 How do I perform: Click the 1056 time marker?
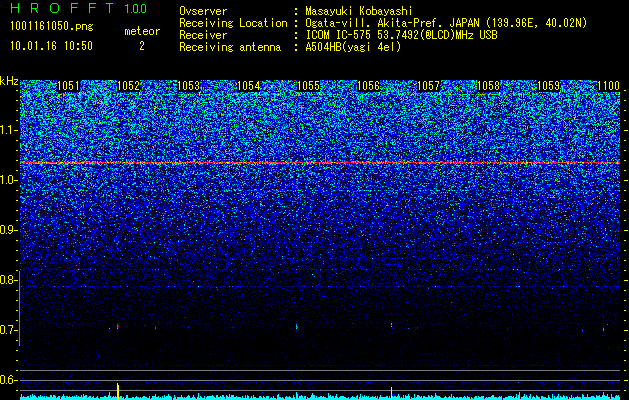(x=368, y=86)
